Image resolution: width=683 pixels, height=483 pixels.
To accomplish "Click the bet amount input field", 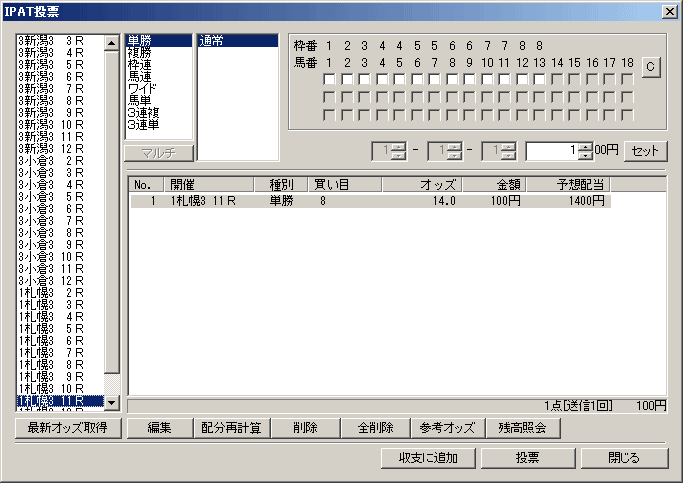I will [x=550, y=151].
